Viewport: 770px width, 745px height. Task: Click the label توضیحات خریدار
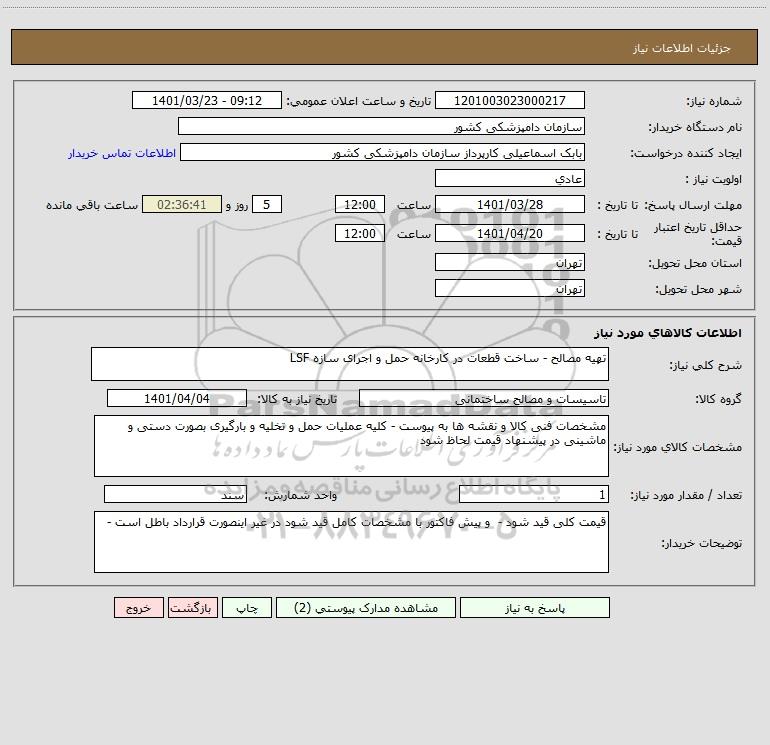point(702,543)
